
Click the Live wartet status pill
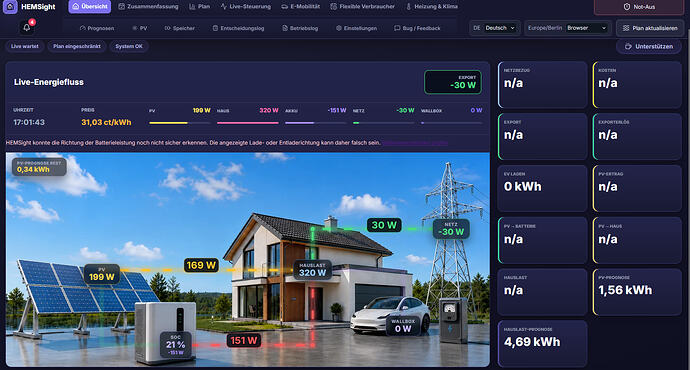(x=25, y=46)
